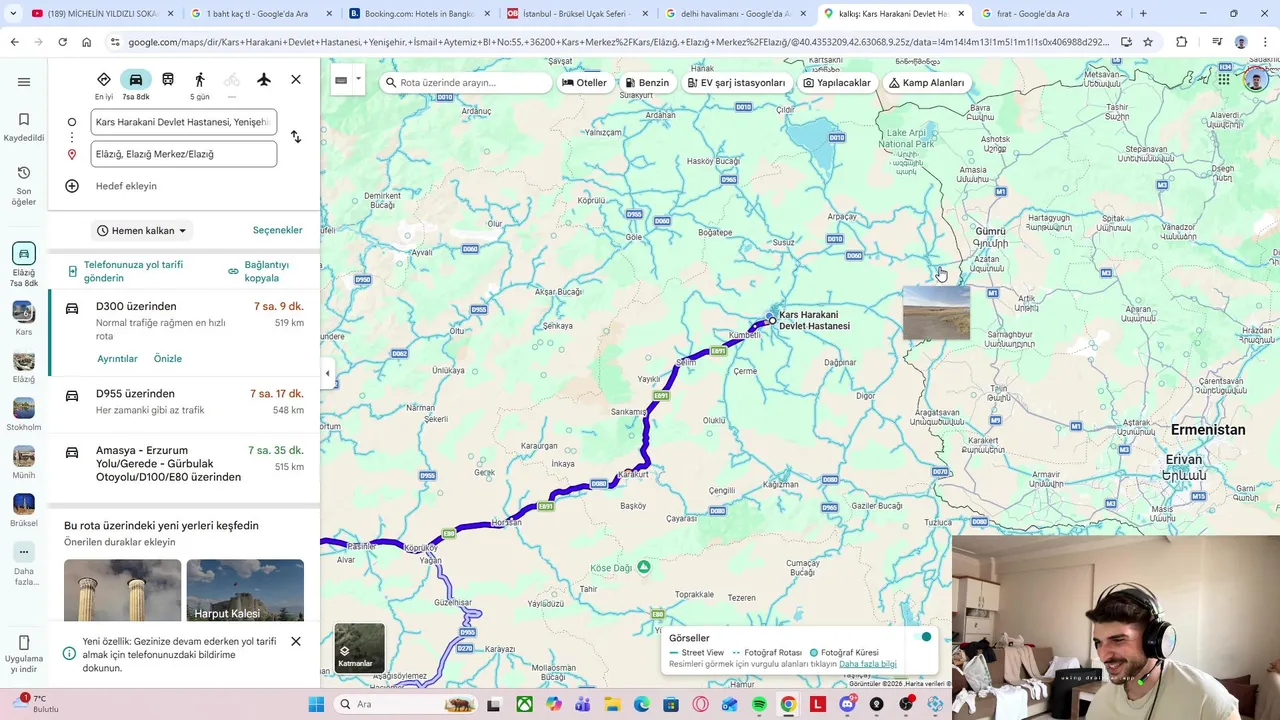Switch to İstanbul - Brüksel Uçak Seferi tab

pyautogui.click(x=577, y=14)
